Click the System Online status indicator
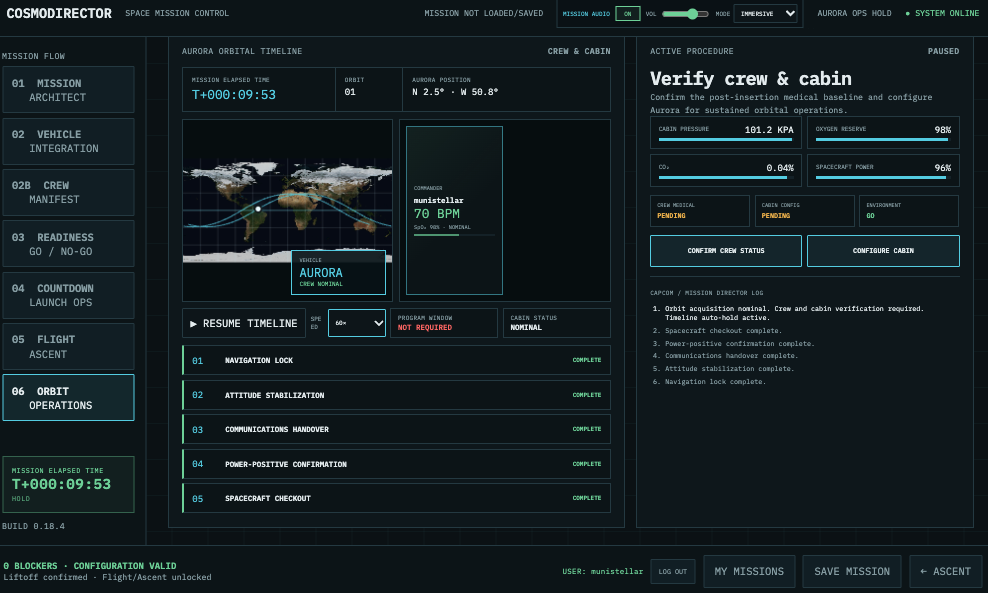The height and width of the screenshot is (593, 988). click(x=942, y=13)
